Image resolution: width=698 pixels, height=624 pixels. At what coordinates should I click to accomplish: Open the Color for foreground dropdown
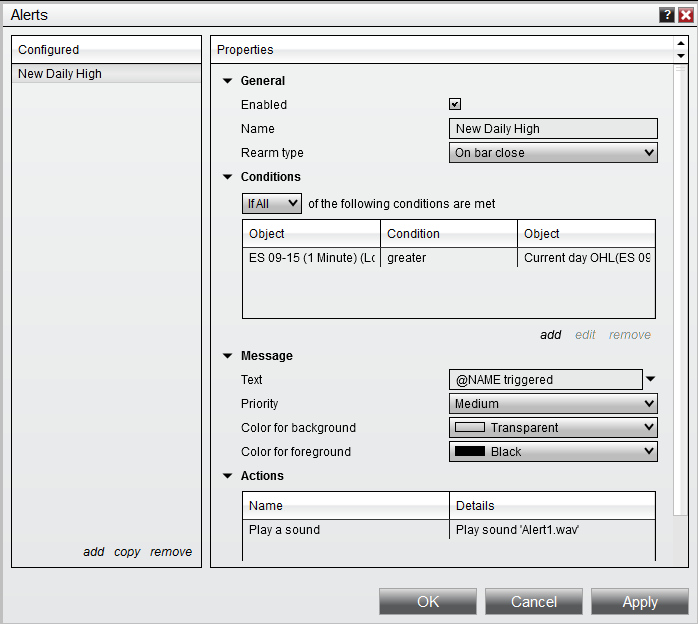[x=553, y=452]
